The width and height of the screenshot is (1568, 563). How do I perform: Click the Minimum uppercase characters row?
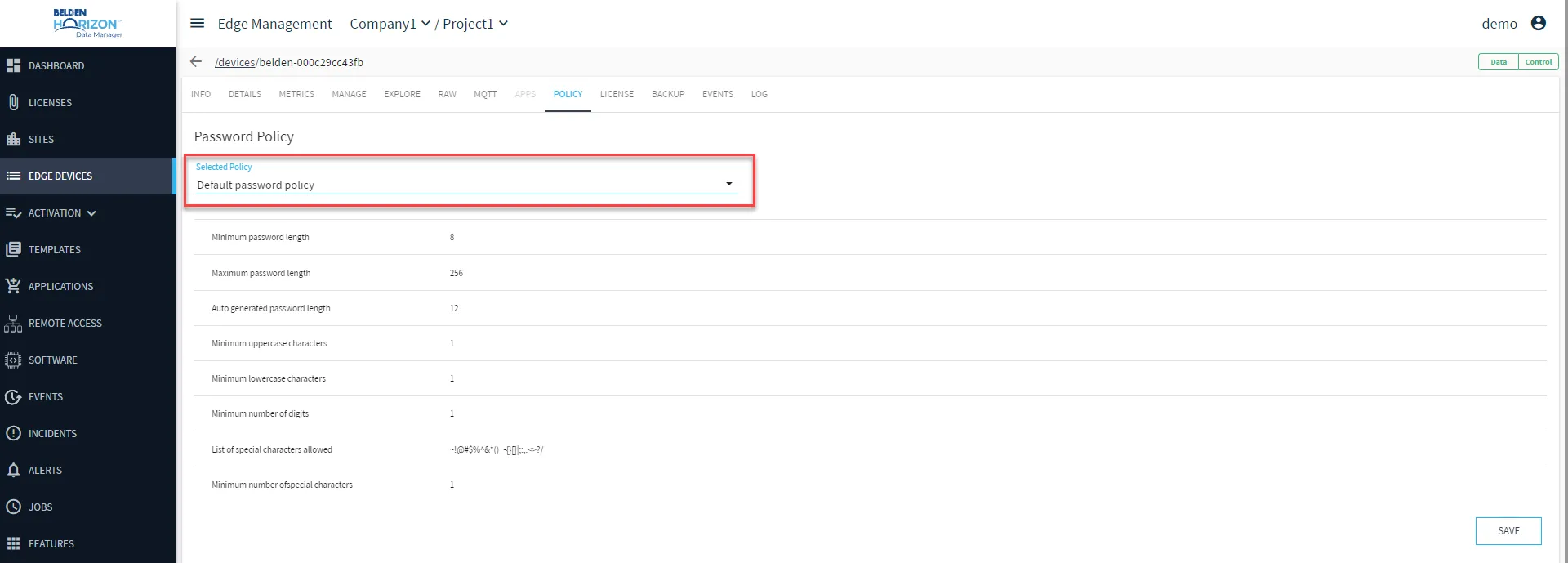pyautogui.click(x=870, y=343)
